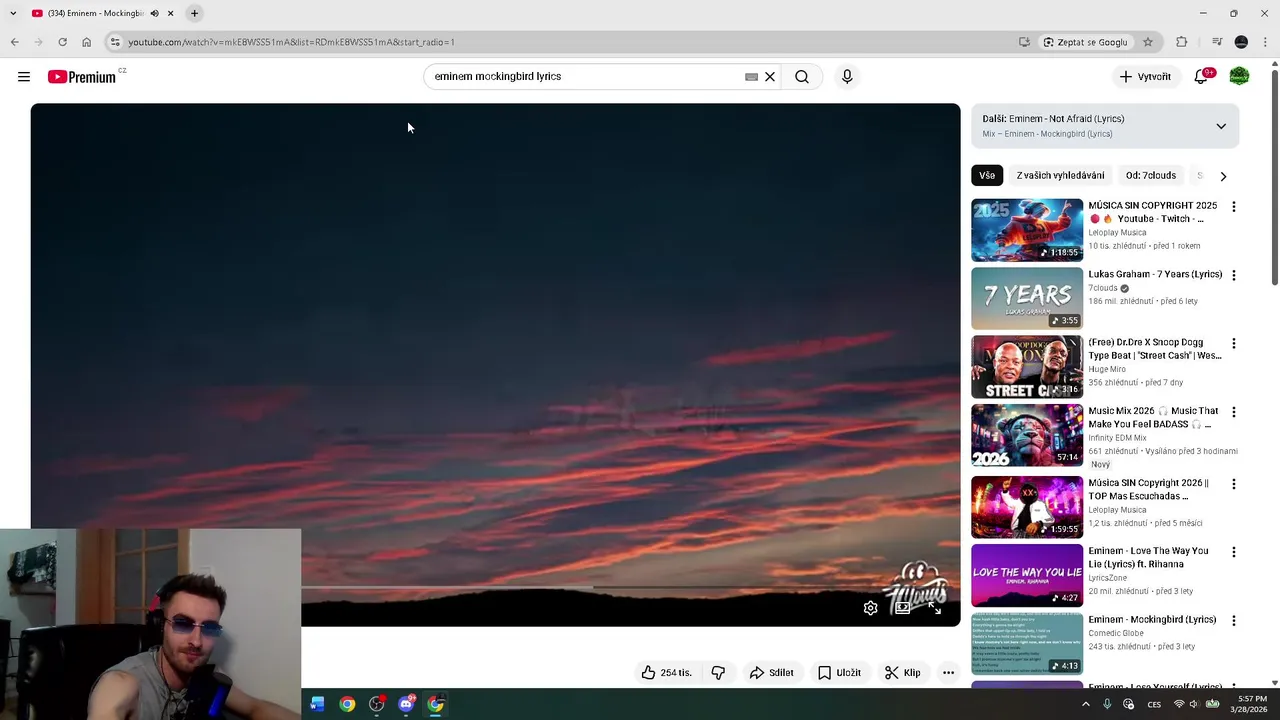Bookmark this page with the star

pos(1148,42)
